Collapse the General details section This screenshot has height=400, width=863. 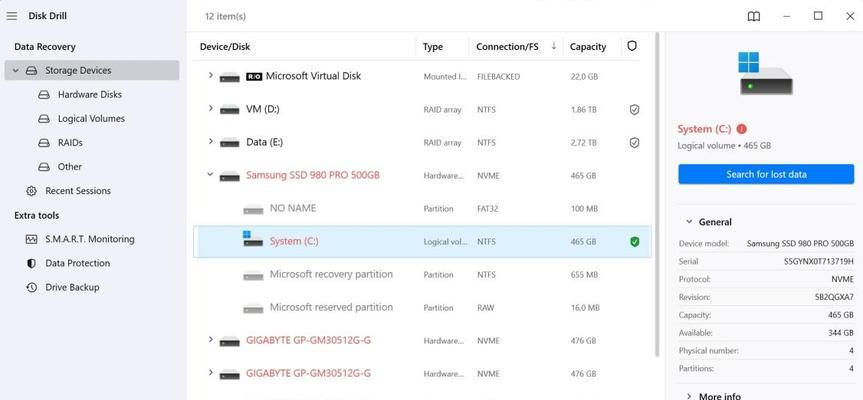[689, 222]
